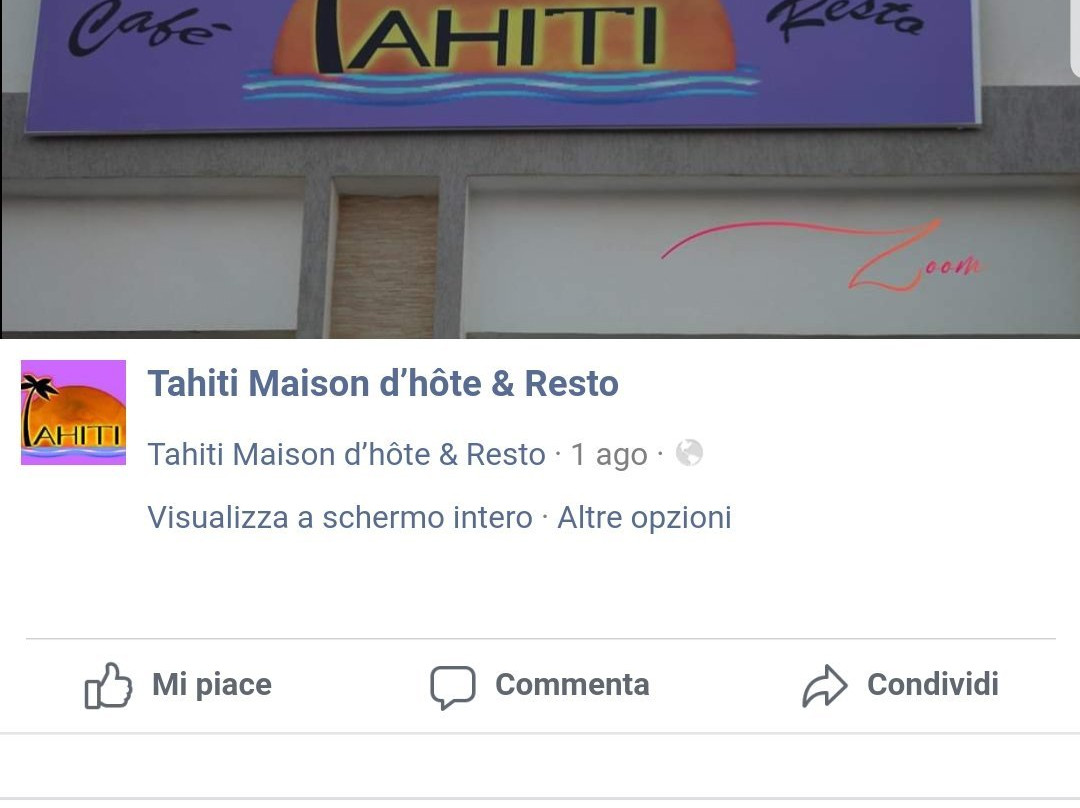
Task: Click the thumbs-up like icon
Action: (x=108, y=685)
